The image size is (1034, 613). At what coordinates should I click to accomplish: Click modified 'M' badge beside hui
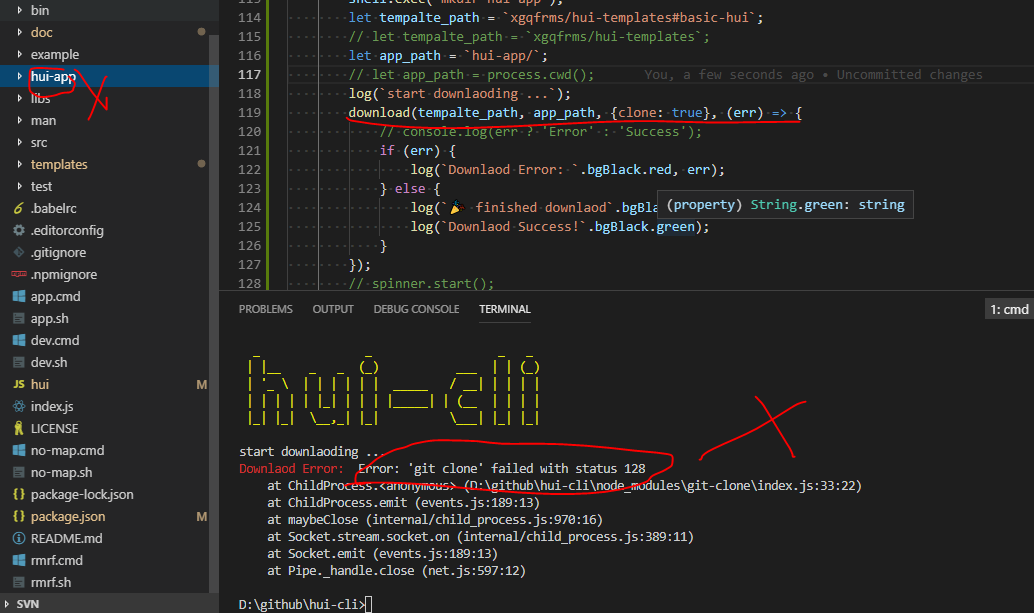click(x=202, y=384)
